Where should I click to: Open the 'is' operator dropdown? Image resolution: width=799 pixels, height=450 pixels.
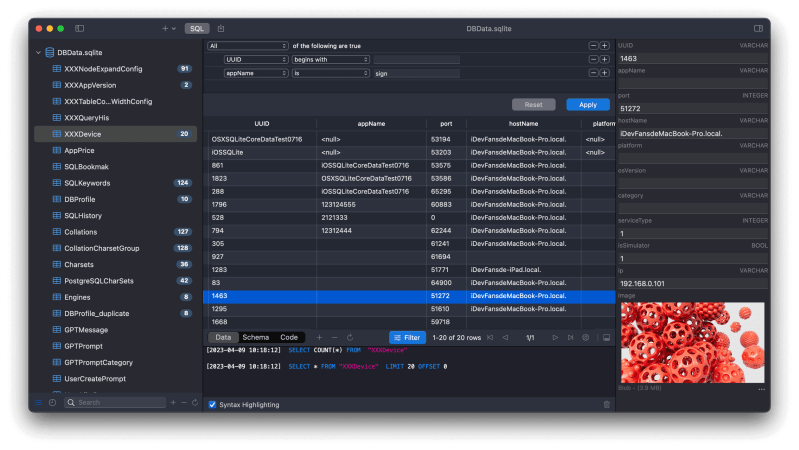click(x=331, y=73)
